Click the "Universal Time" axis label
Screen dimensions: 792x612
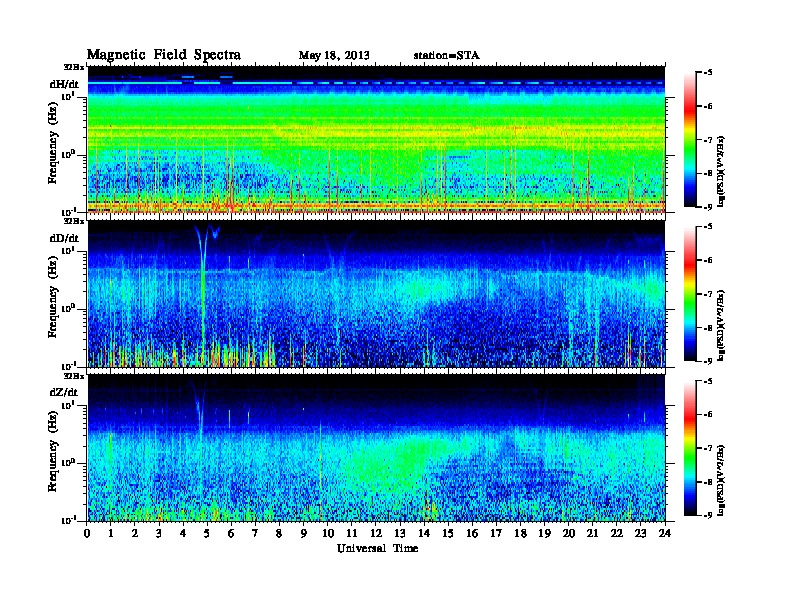tap(377, 548)
